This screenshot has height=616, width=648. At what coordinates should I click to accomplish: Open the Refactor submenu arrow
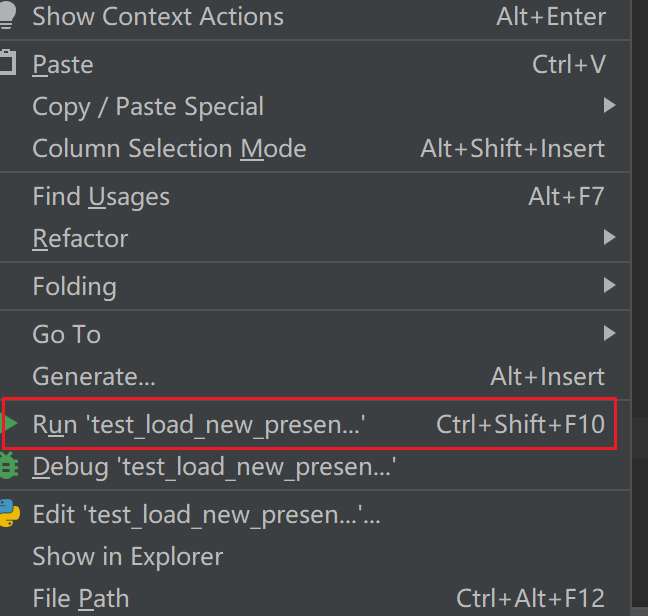tap(610, 238)
